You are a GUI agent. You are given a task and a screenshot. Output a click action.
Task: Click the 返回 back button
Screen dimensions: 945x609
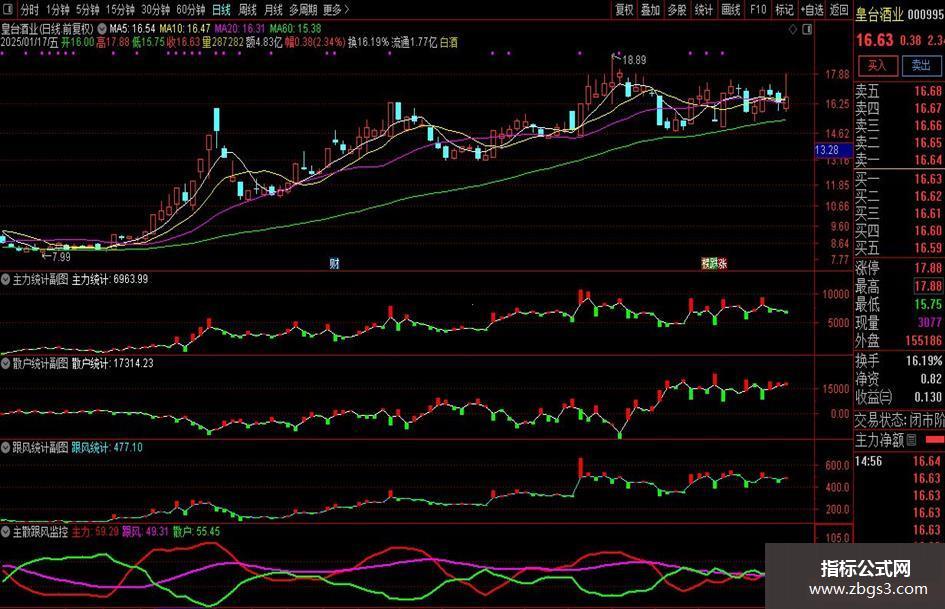pos(839,10)
